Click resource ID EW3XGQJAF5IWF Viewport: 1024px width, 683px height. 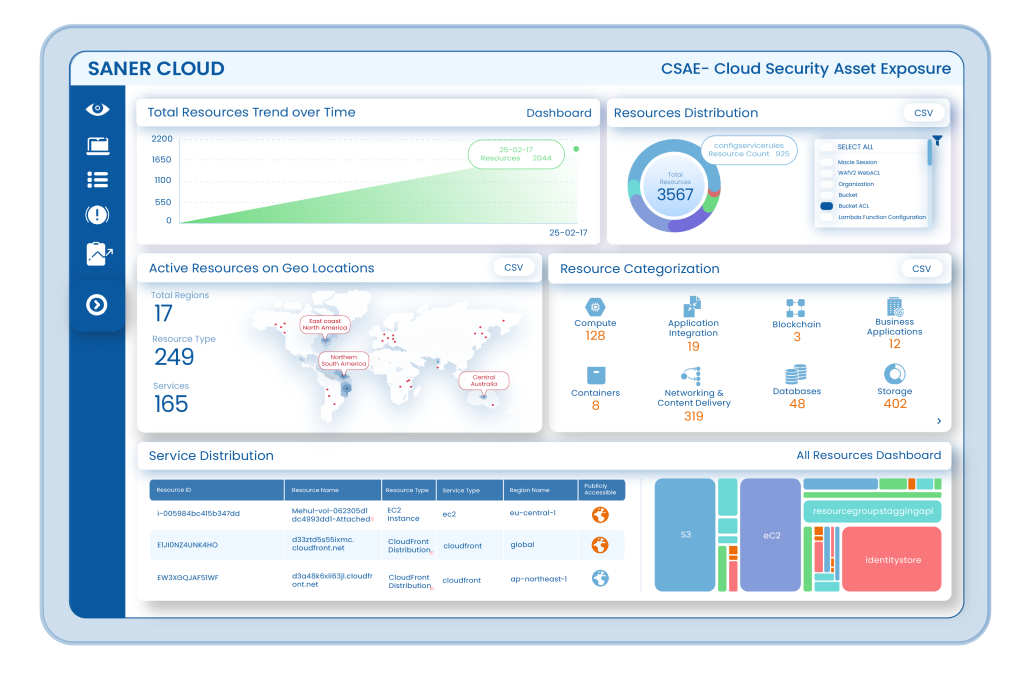pyautogui.click(x=187, y=578)
